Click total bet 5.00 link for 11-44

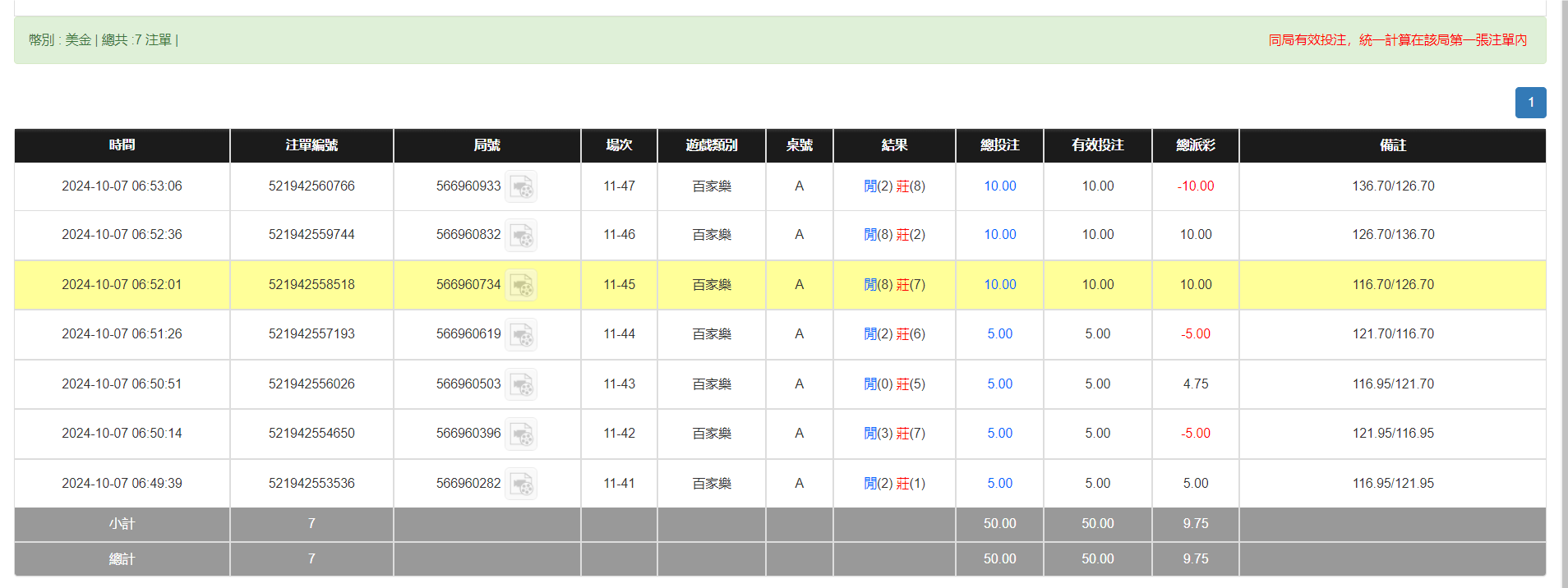point(999,334)
